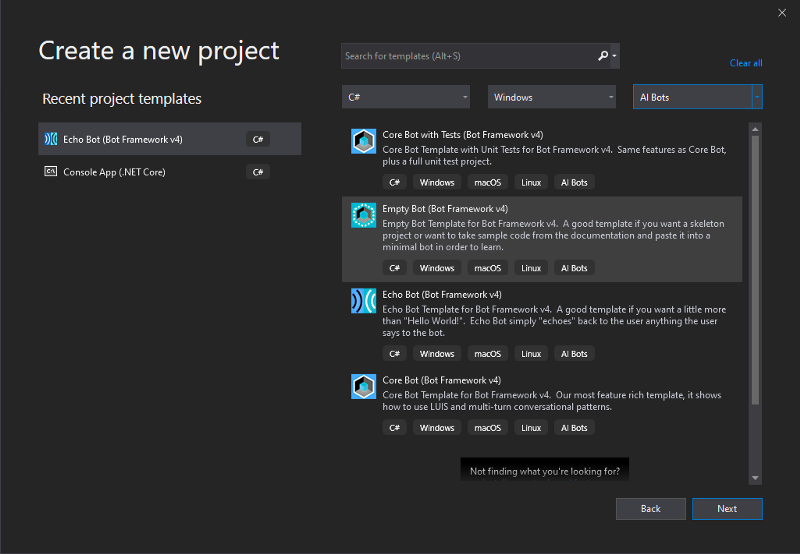Click Linux tag under Empty Bot template
Screen dimensions: 800x554
(531, 268)
